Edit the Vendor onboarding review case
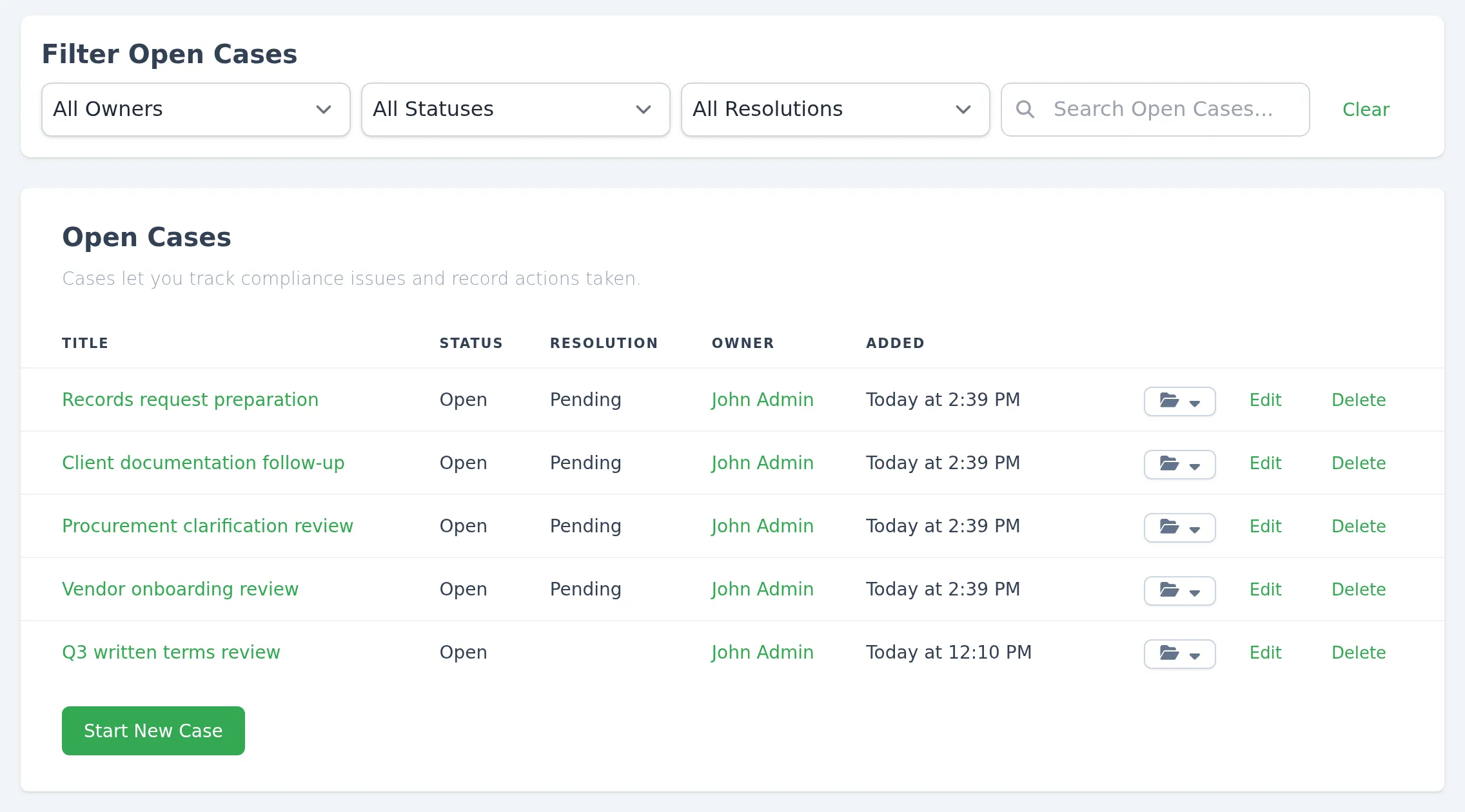The height and width of the screenshot is (812, 1465). [x=1265, y=589]
